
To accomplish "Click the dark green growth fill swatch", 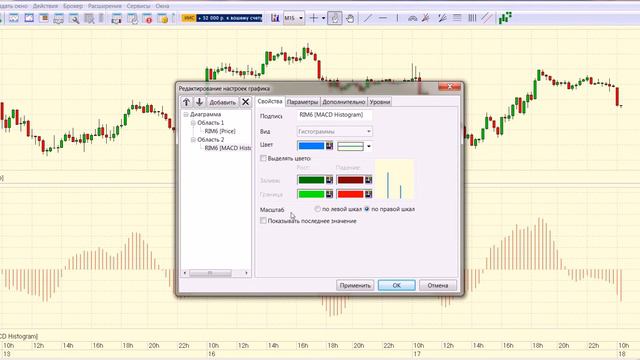I will pos(311,180).
